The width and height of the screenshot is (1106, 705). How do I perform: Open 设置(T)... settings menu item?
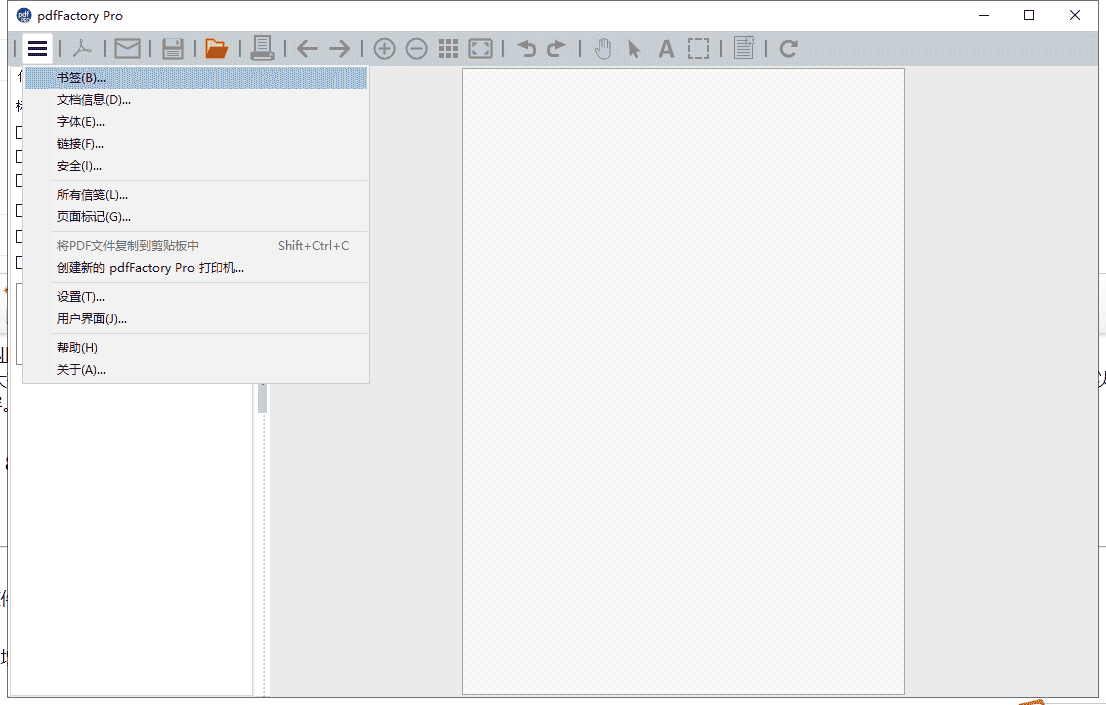pos(80,297)
